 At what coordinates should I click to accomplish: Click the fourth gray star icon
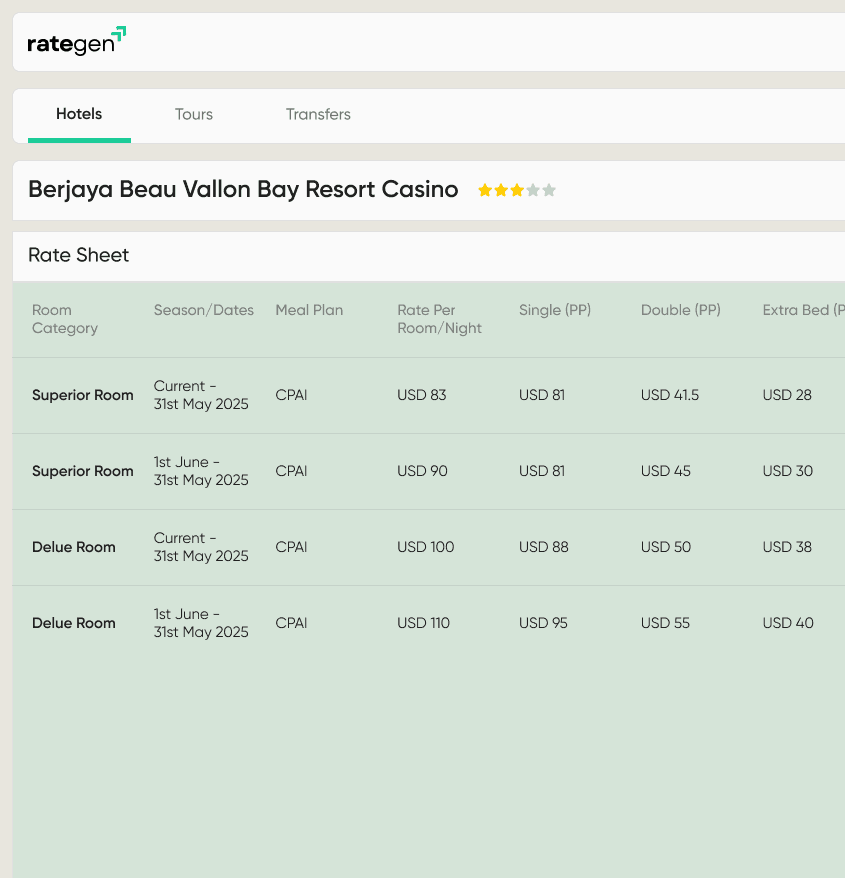(x=533, y=189)
